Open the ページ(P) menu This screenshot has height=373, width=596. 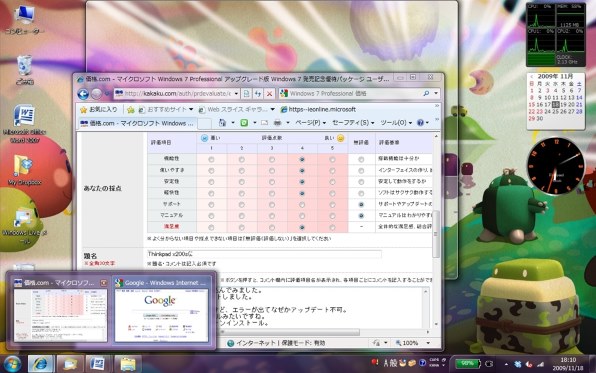pyautogui.click(x=311, y=123)
